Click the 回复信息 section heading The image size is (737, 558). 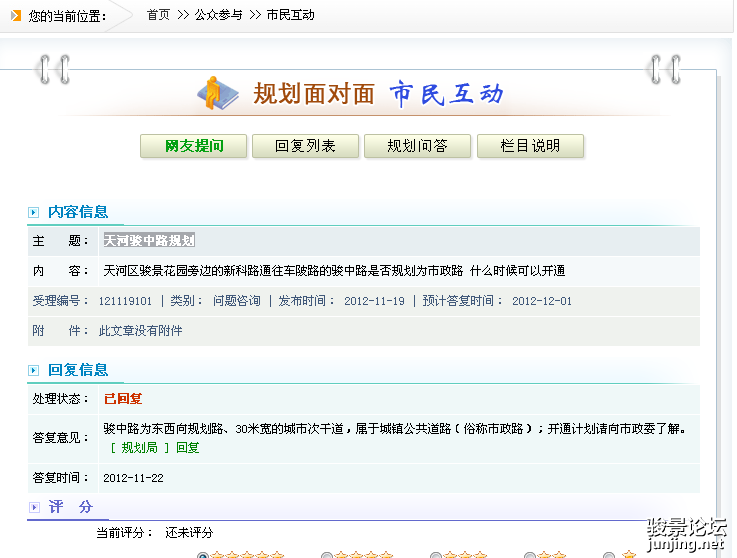pos(78,370)
